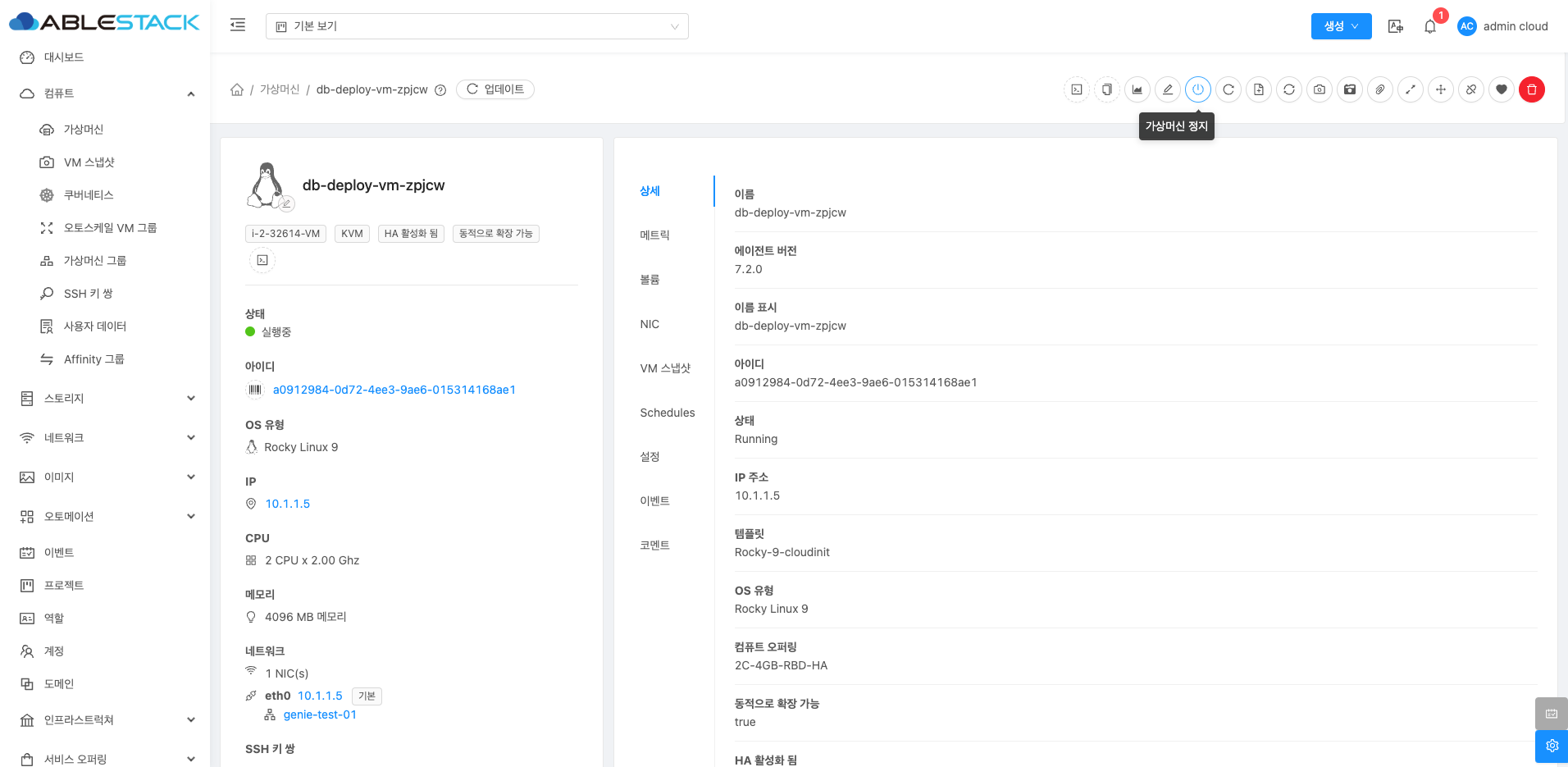Open the notifications bell icon

1429,26
